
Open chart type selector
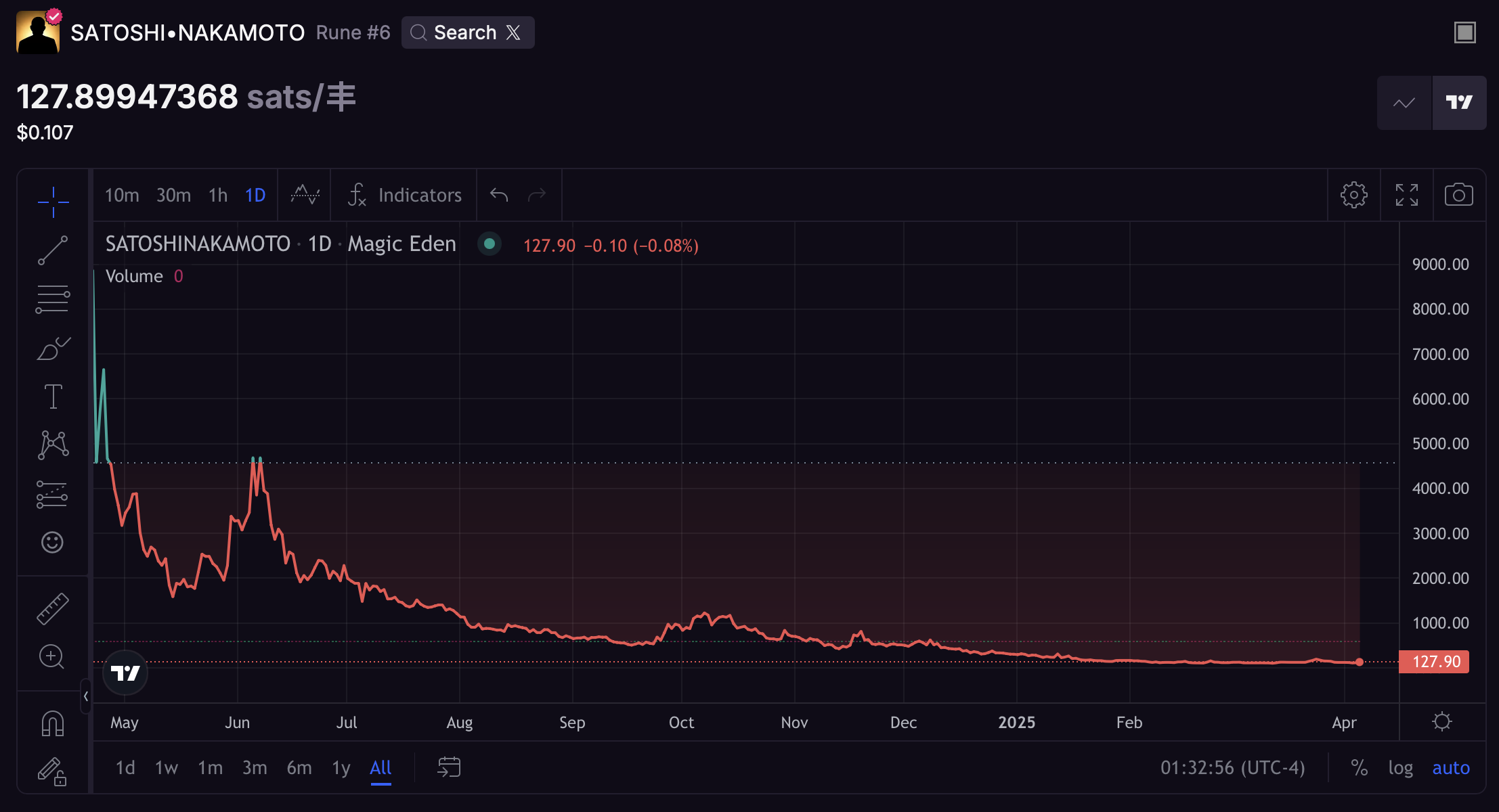coord(305,195)
